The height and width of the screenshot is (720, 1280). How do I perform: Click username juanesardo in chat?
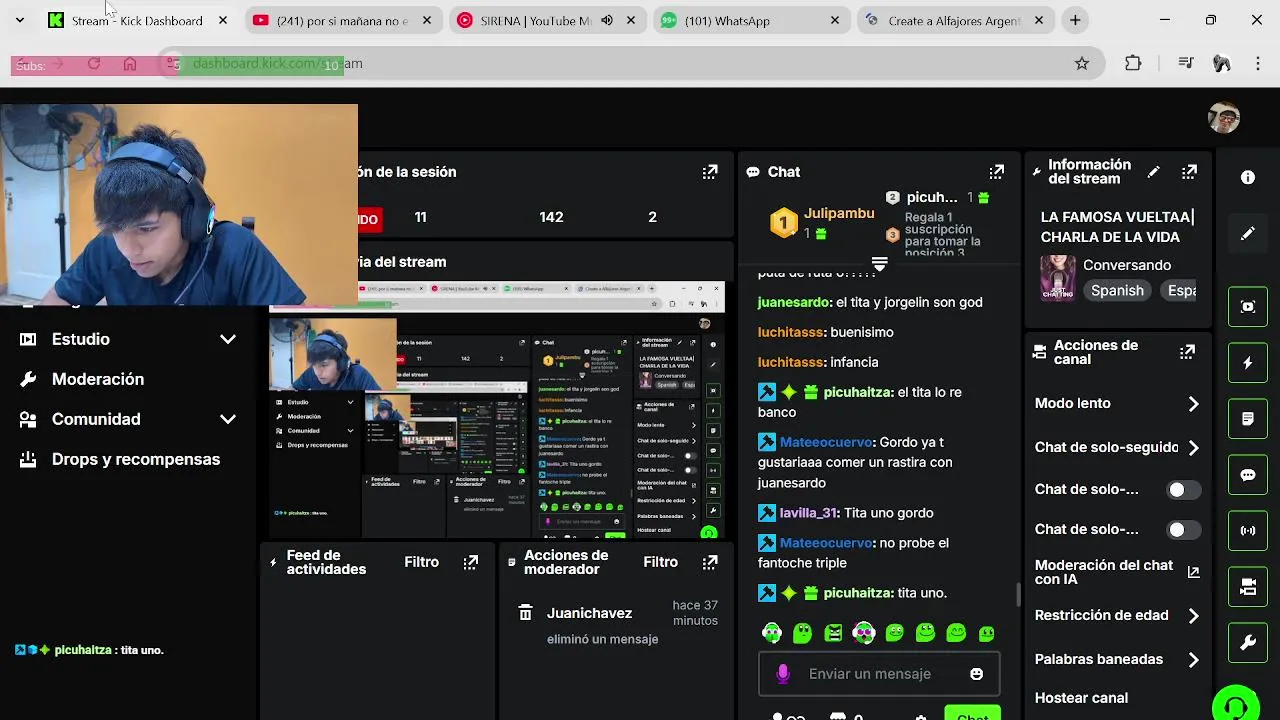[794, 302]
